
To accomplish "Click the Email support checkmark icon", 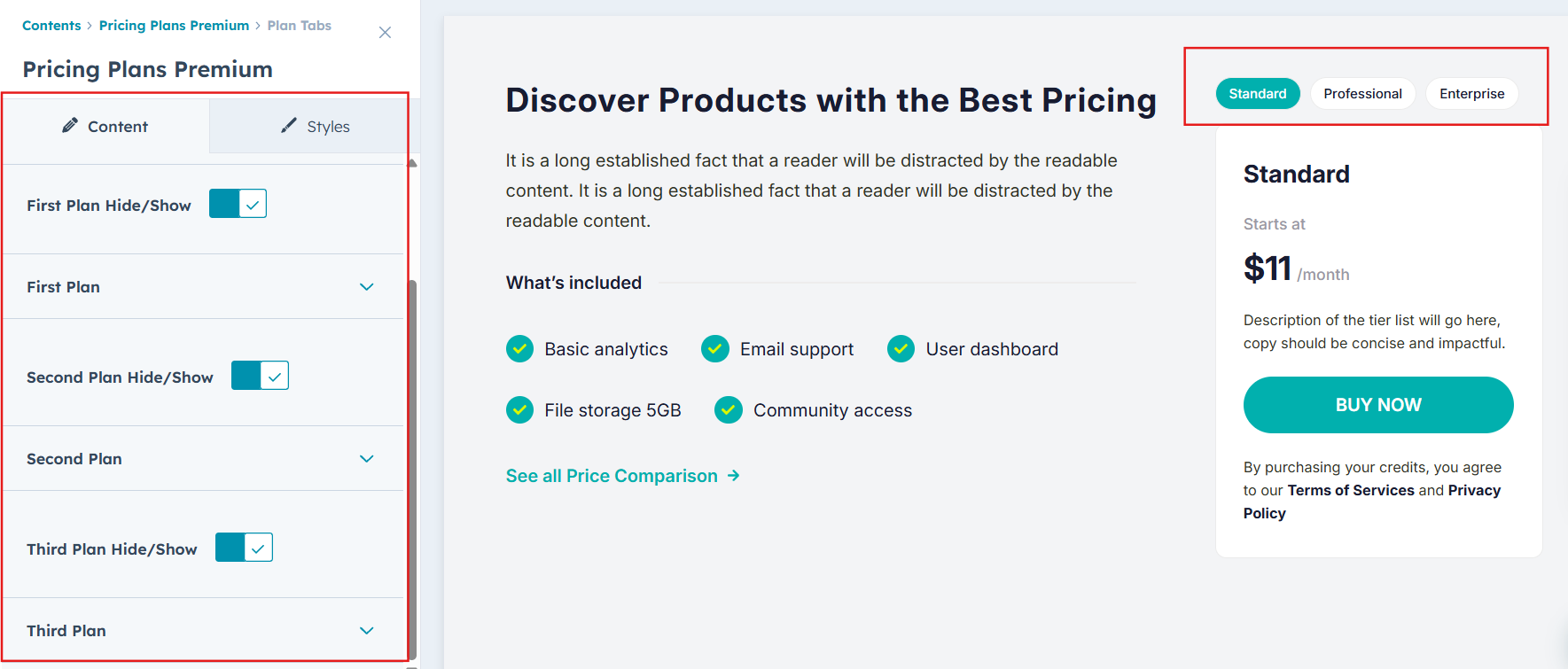I will [715, 349].
